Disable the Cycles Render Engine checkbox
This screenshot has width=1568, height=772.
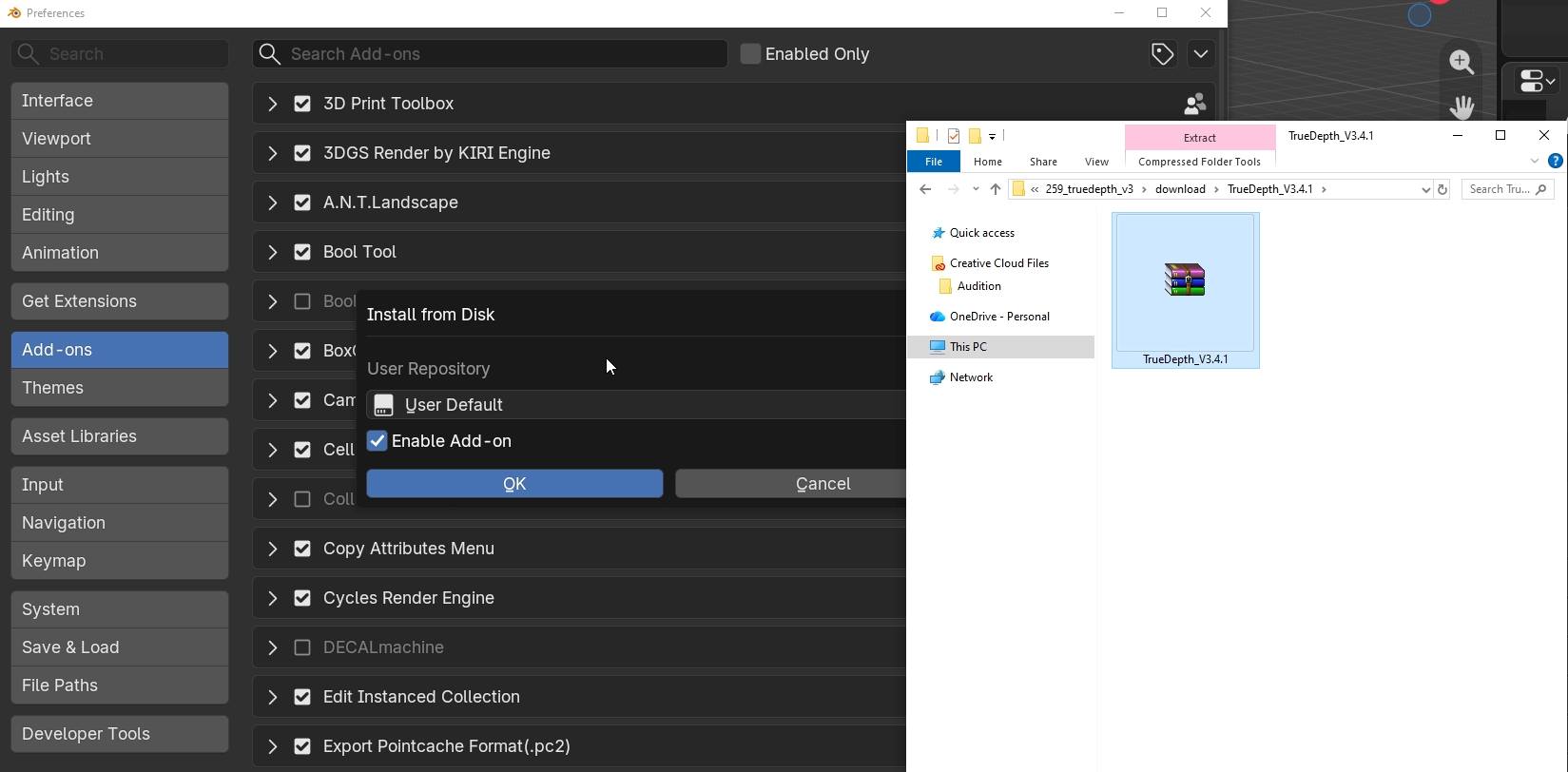click(302, 598)
